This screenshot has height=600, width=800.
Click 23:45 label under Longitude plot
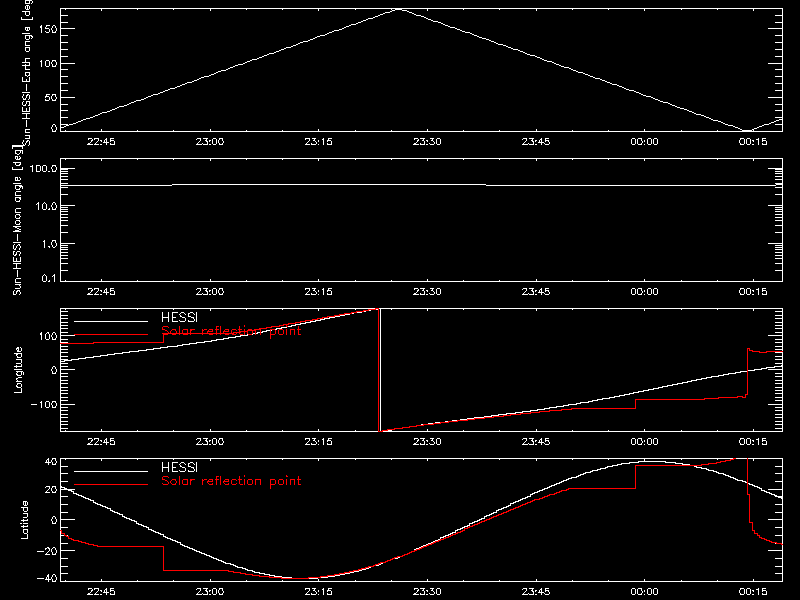click(536, 441)
